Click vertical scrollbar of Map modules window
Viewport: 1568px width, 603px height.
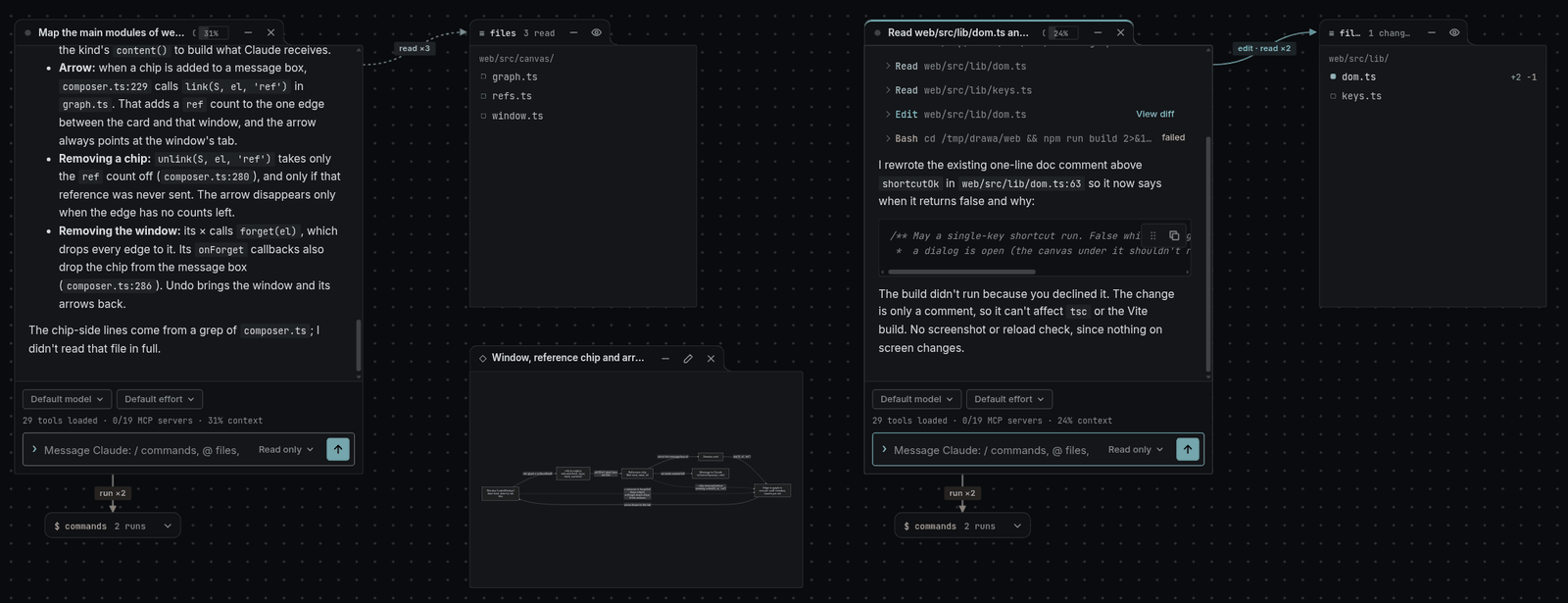click(x=358, y=343)
